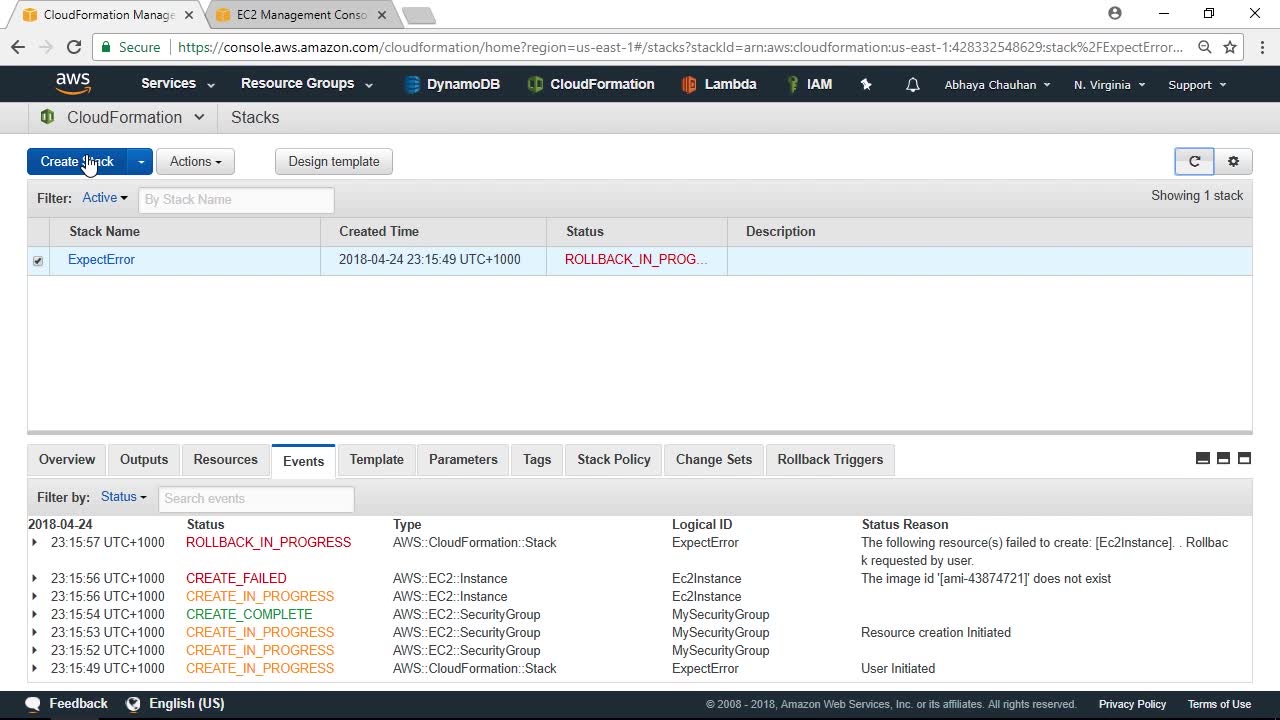The image size is (1280, 720).
Task: Switch to the Parameters tab
Action: pyautogui.click(x=463, y=460)
